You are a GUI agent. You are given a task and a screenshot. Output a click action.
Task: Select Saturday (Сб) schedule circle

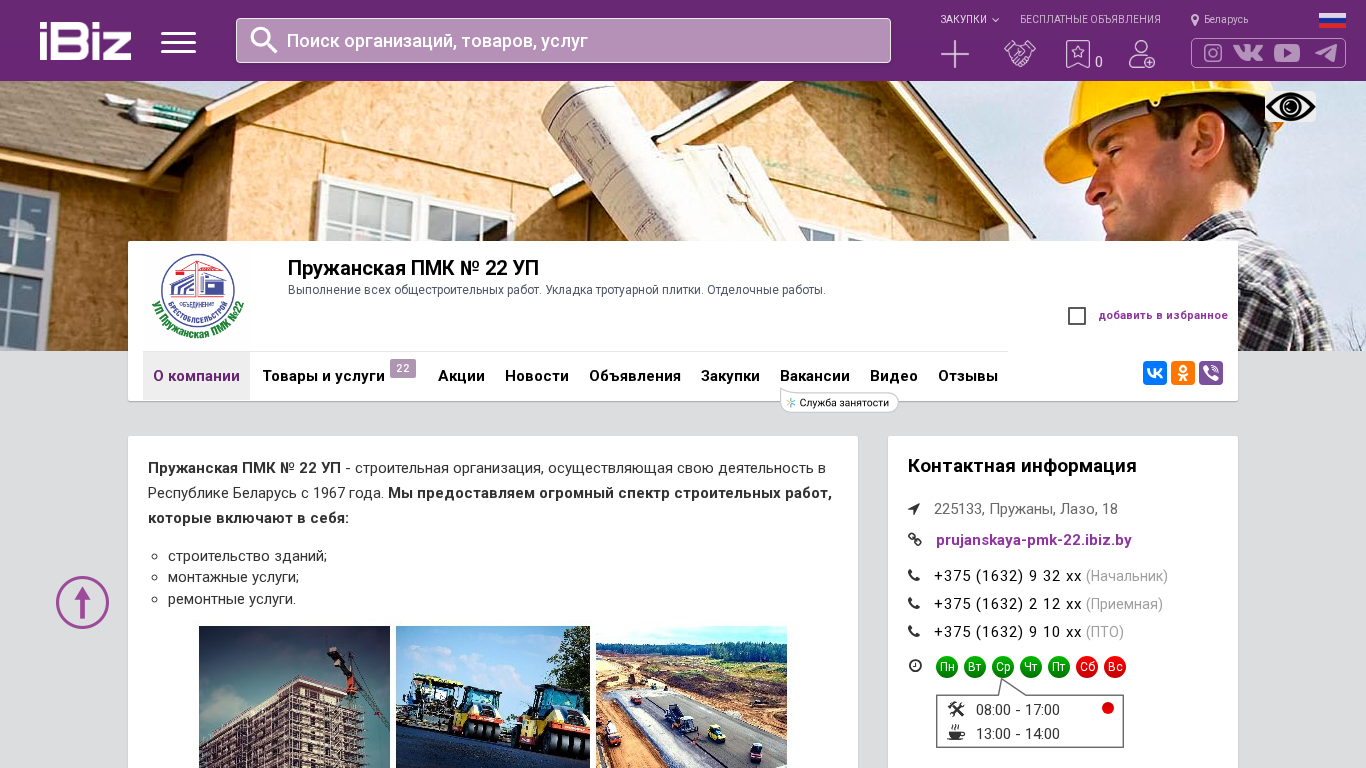[x=1087, y=667]
